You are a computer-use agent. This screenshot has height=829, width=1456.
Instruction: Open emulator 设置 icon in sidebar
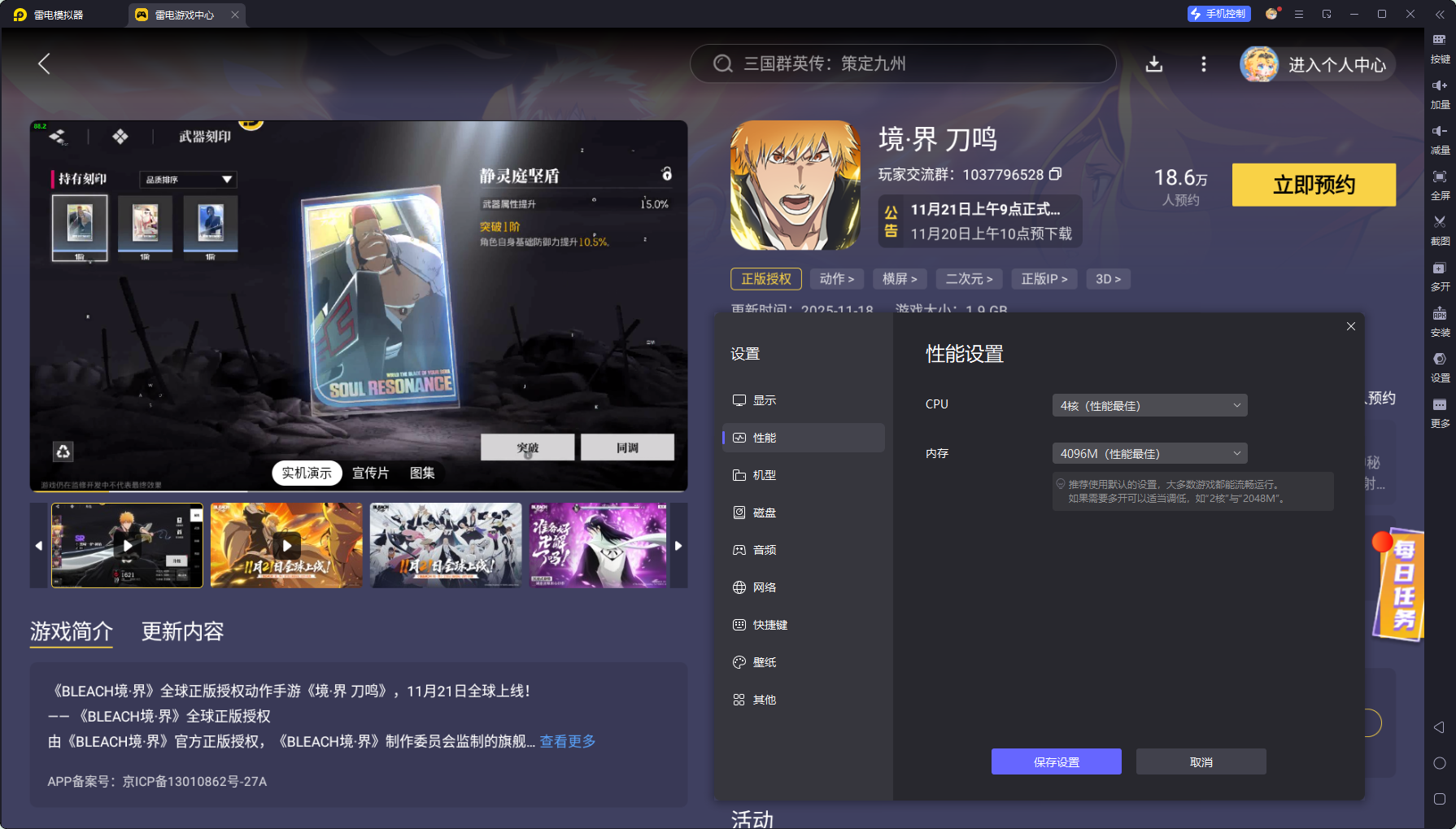coord(1440,364)
